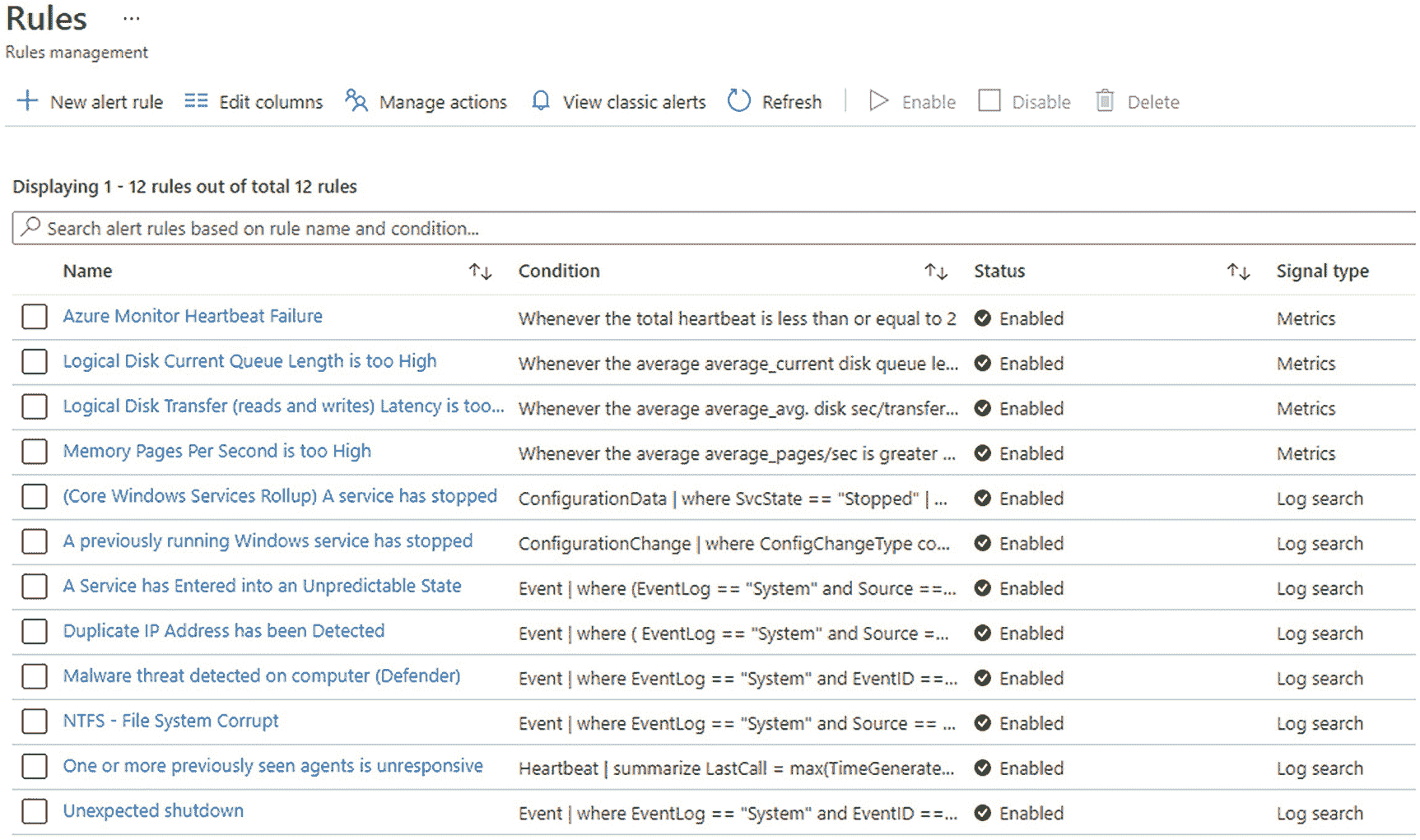Click the Rules management subtitle

pyautogui.click(x=77, y=52)
